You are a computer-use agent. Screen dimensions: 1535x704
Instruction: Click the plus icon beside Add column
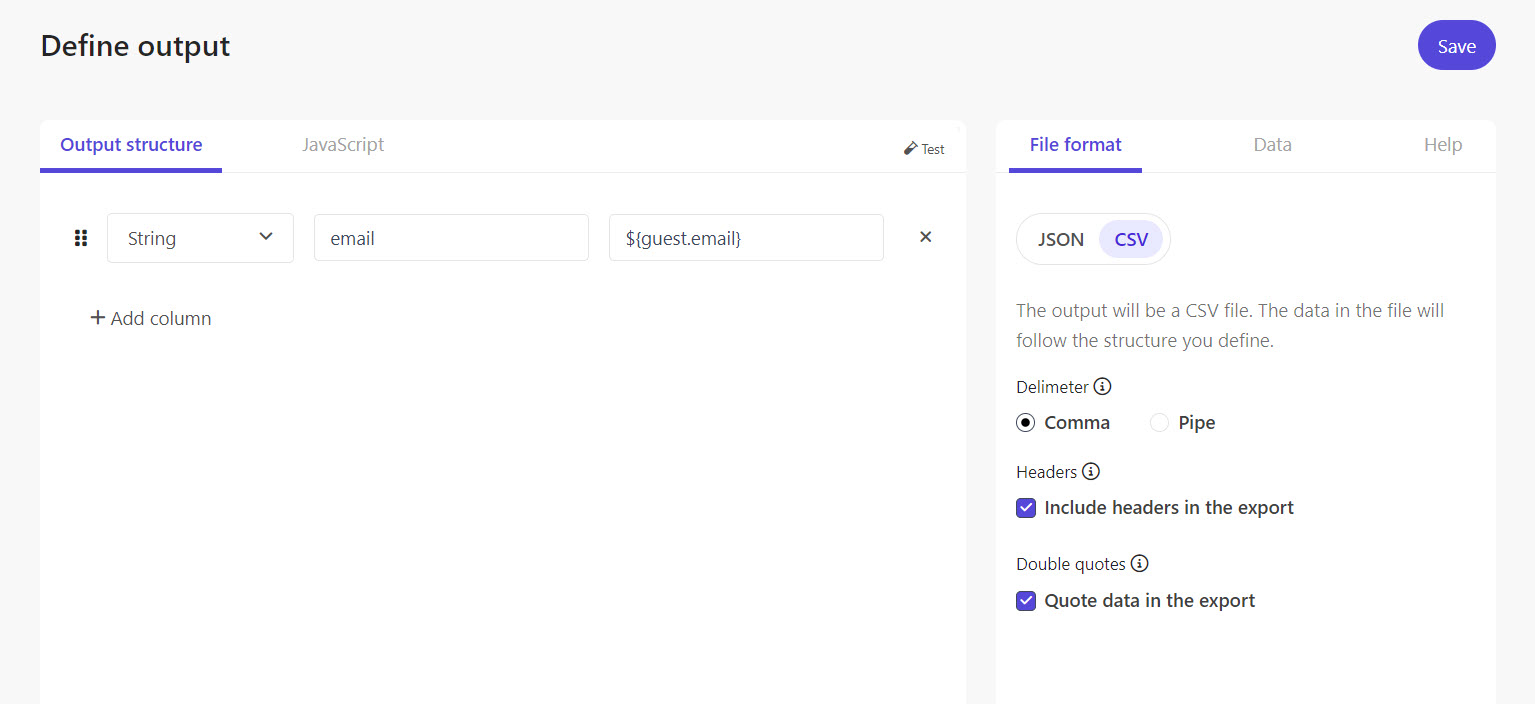98,318
